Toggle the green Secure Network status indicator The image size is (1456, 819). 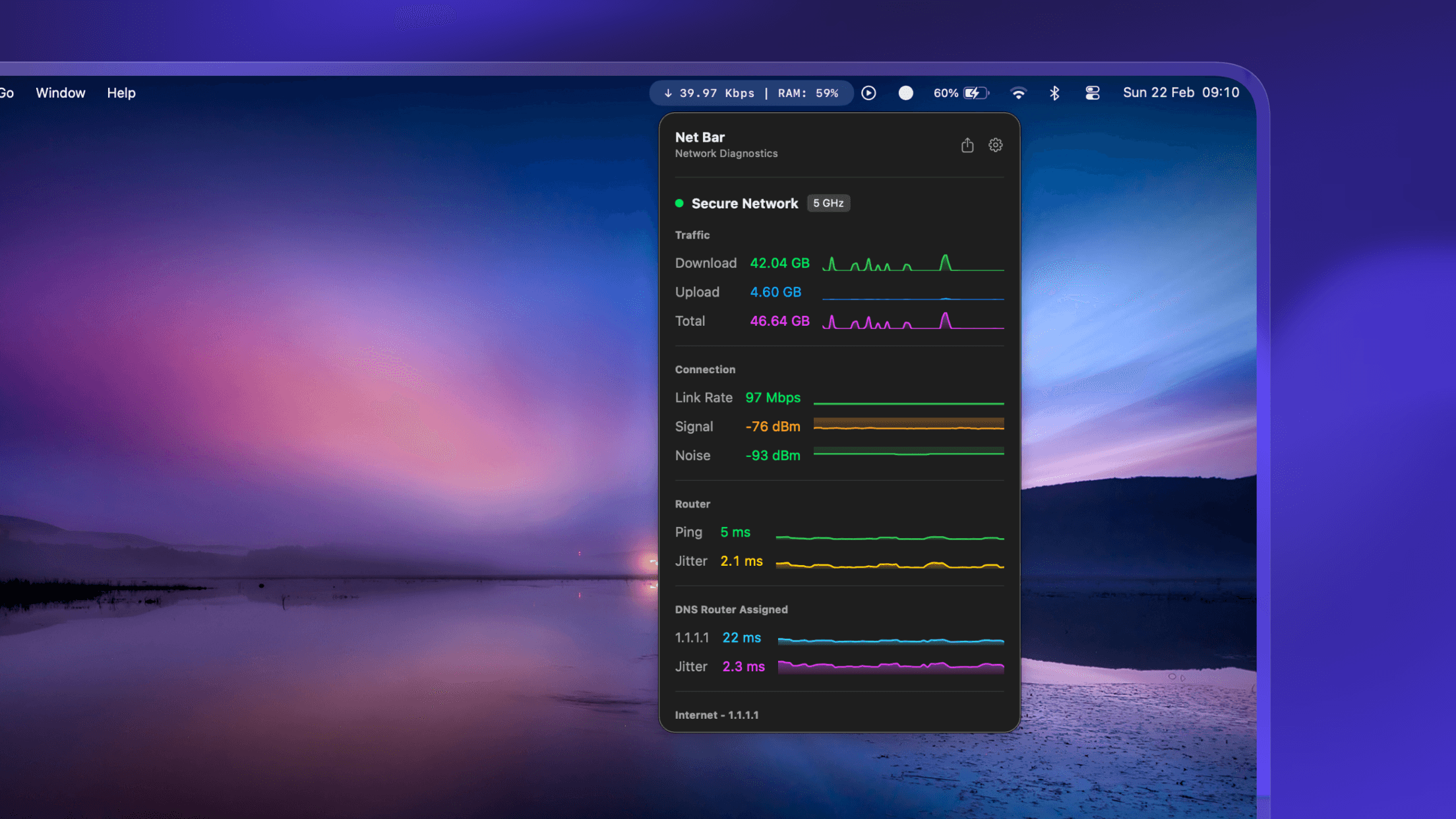(679, 204)
